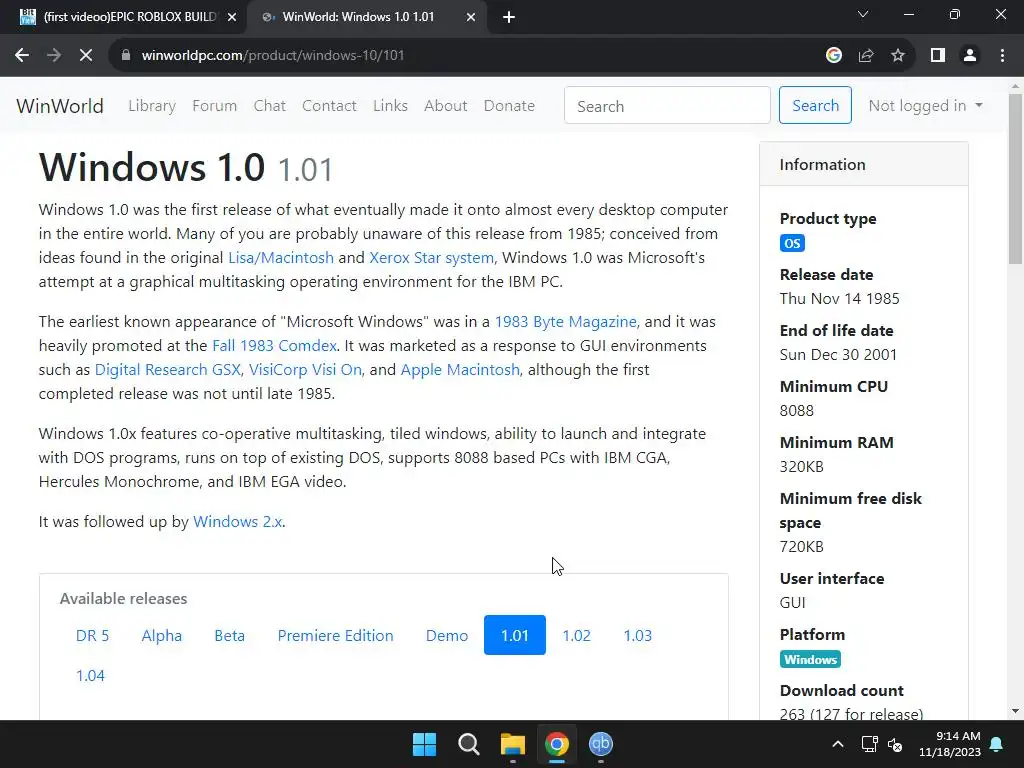Open the Forum nav link
This screenshot has width=1024, height=768.
(x=214, y=106)
